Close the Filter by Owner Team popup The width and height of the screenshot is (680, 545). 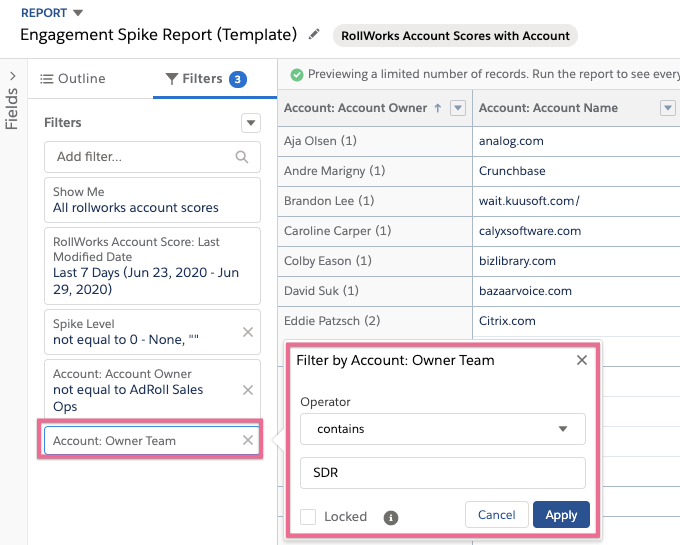[582, 360]
